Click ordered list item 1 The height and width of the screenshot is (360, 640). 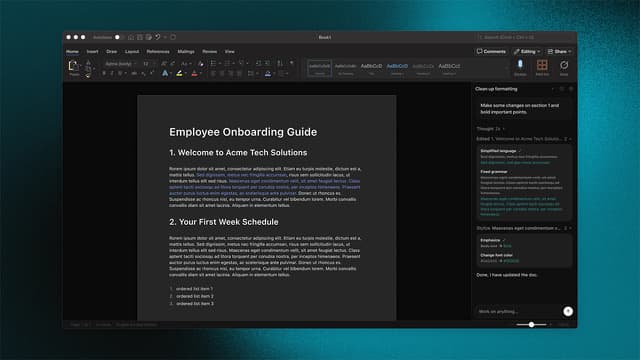point(194,289)
